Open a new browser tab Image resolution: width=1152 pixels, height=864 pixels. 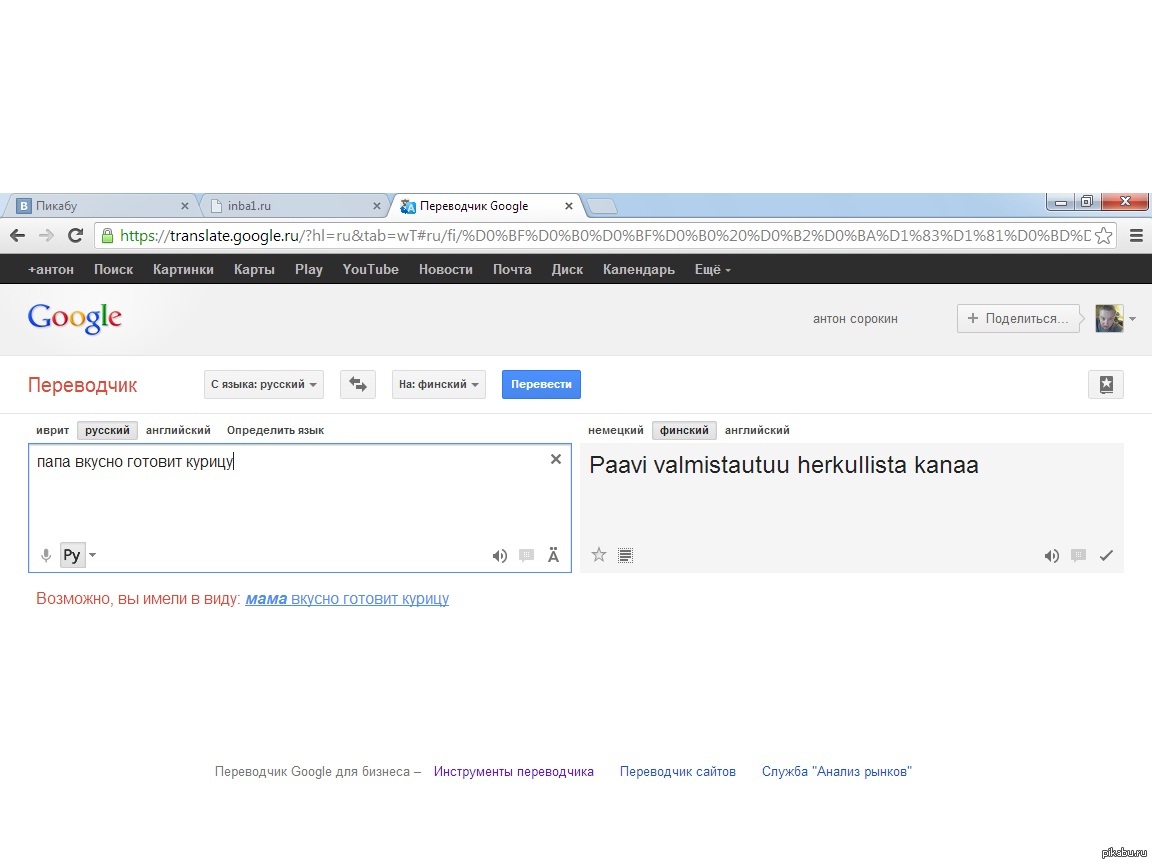pos(602,206)
